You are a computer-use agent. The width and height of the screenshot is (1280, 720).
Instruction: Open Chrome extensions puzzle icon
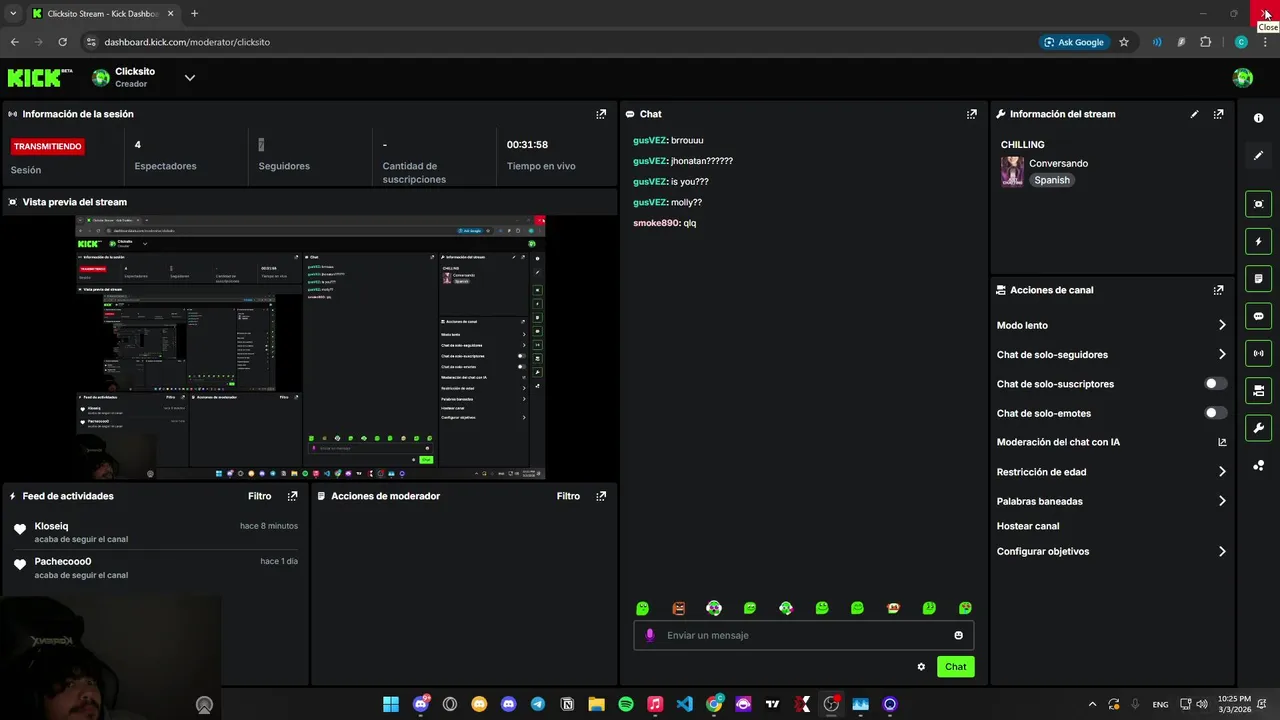click(x=1205, y=42)
